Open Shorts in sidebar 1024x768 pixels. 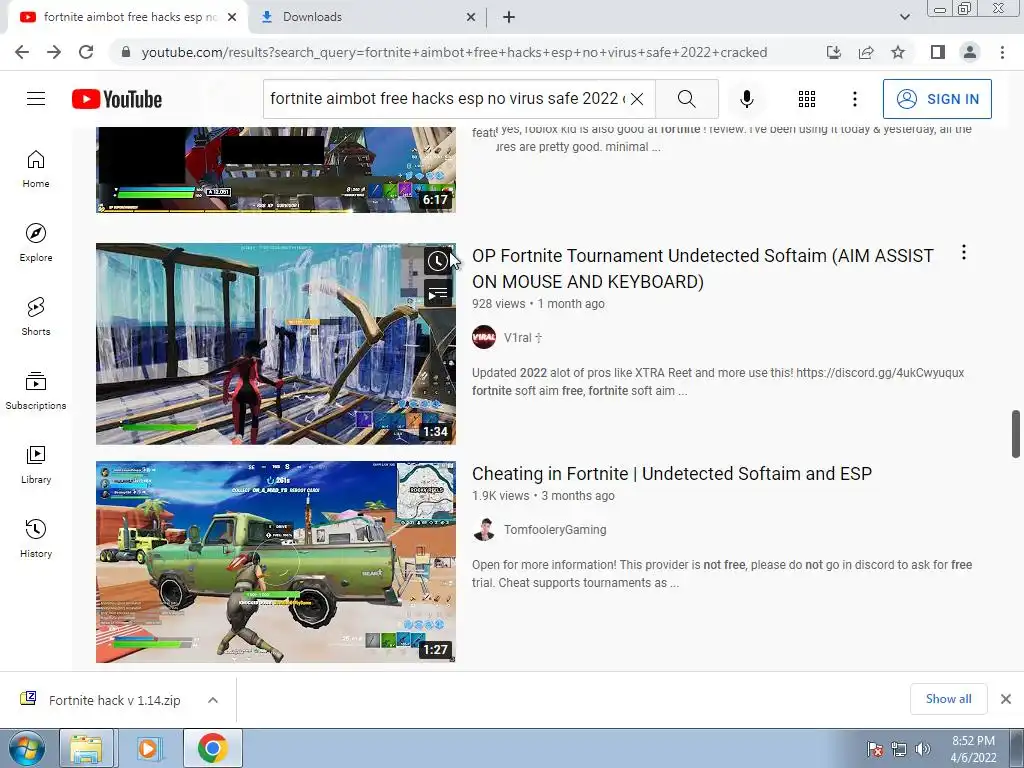point(36,317)
